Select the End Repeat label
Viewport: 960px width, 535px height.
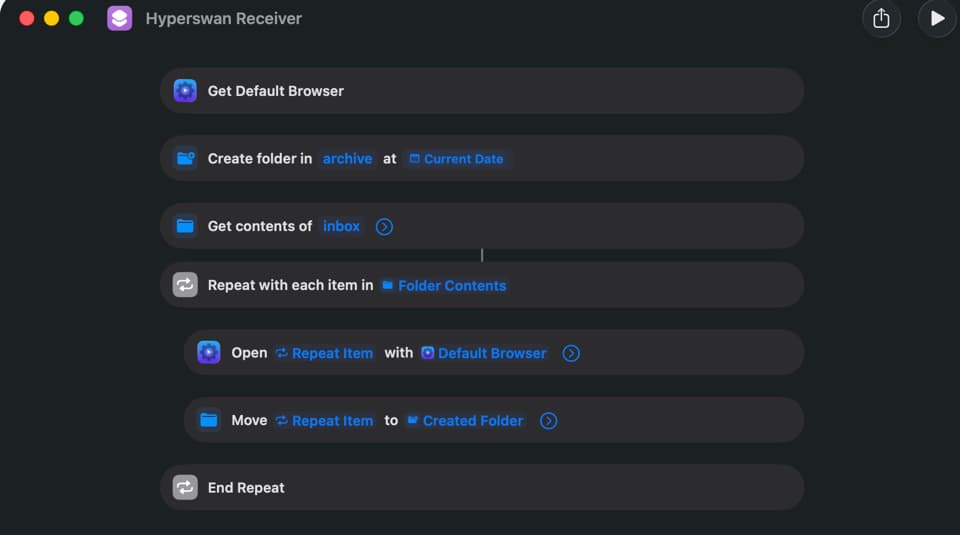click(x=246, y=488)
